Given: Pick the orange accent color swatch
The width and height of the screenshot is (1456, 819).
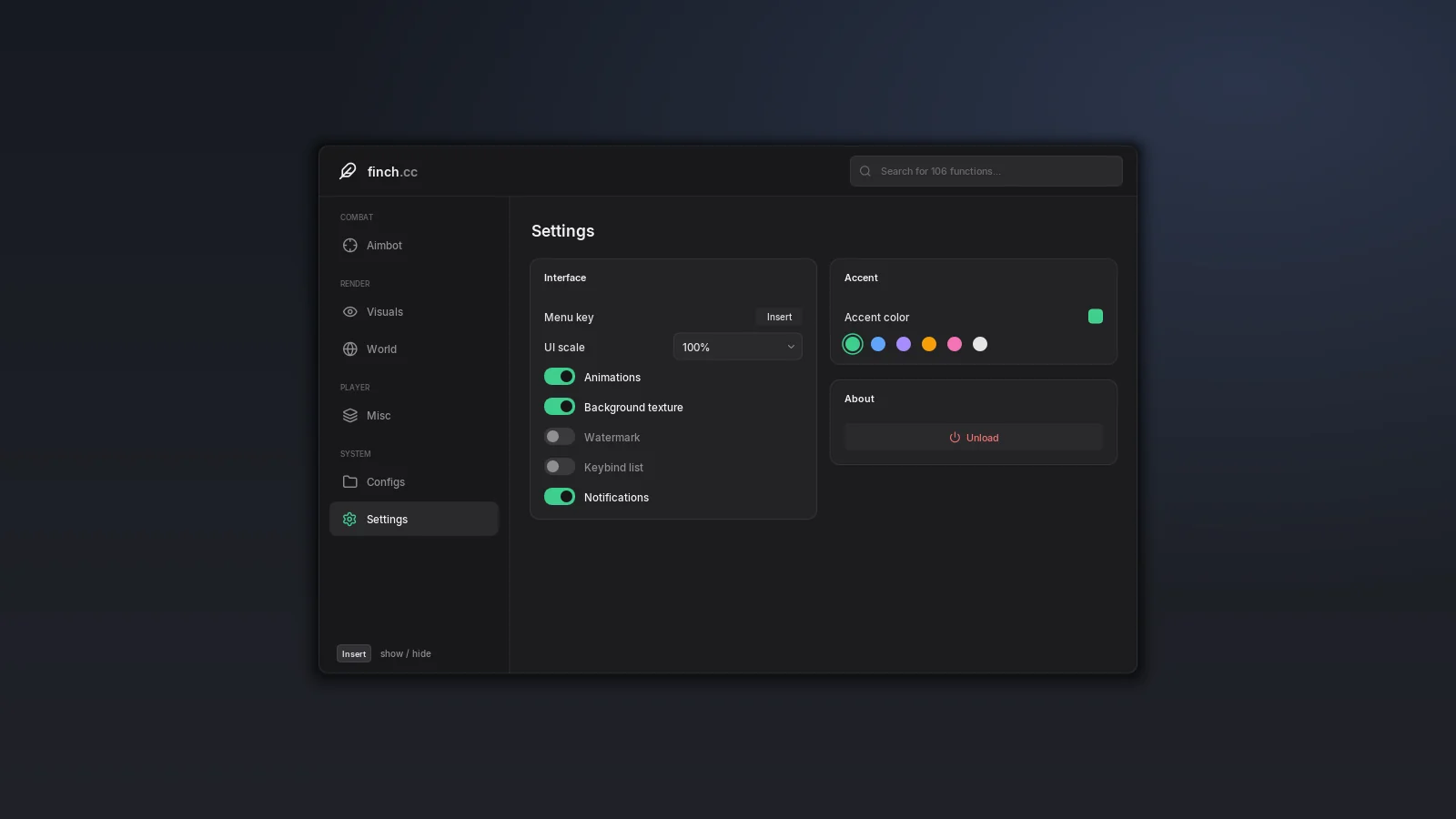Looking at the screenshot, I should coord(929,344).
